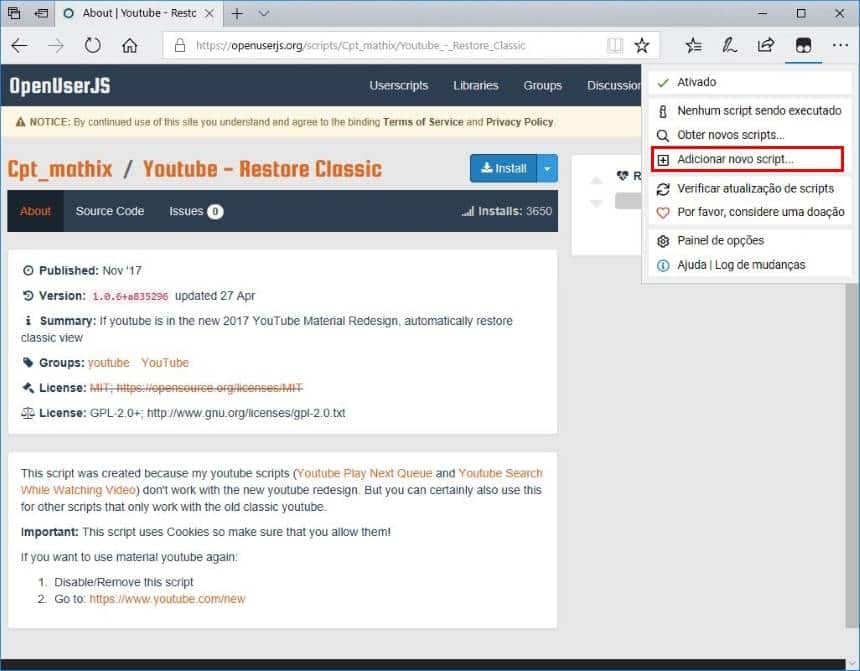Open the Discussions nav link
Image resolution: width=860 pixels, height=671 pixels.
[614, 86]
